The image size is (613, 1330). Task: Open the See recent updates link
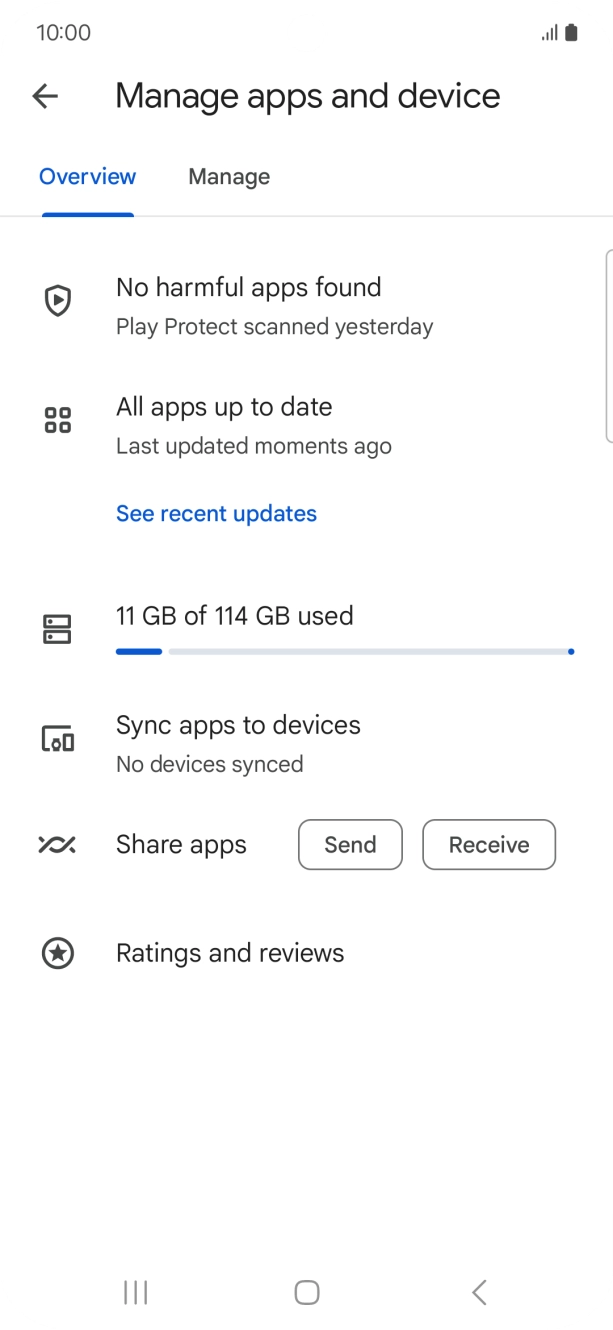click(216, 514)
